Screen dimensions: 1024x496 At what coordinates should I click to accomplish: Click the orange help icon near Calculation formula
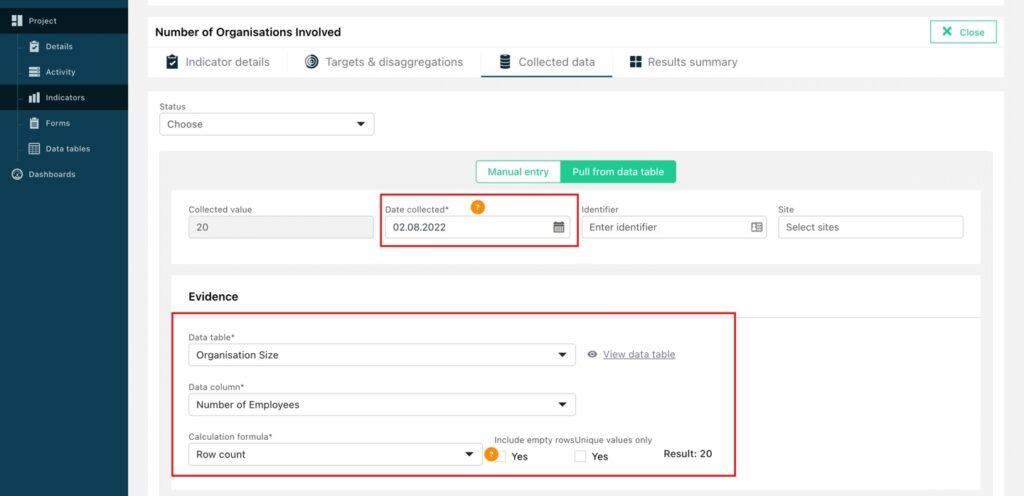click(x=491, y=454)
